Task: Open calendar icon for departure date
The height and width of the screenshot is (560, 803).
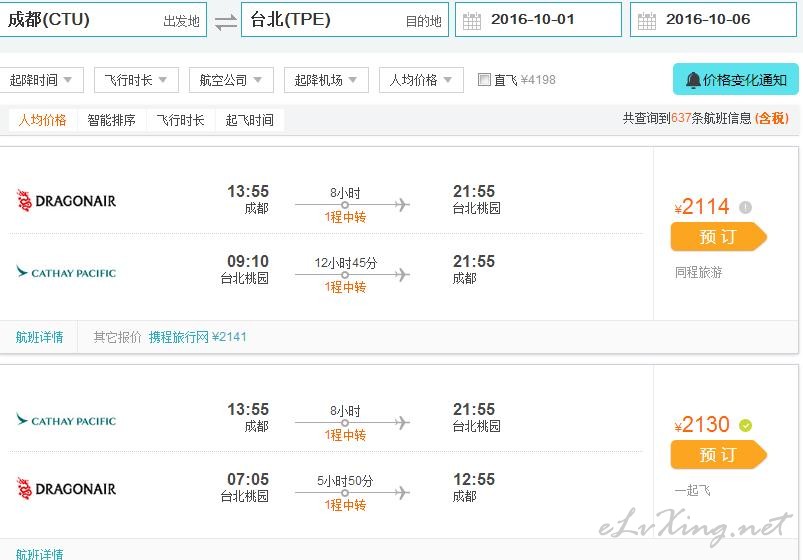Action: click(x=472, y=21)
